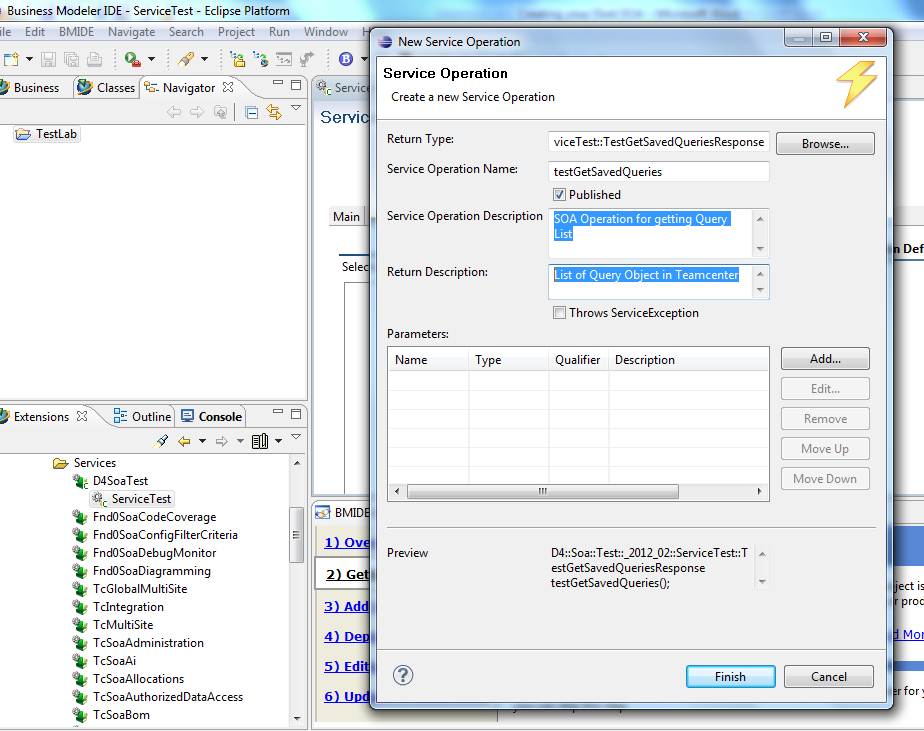Close the Extensions view tab

82,416
